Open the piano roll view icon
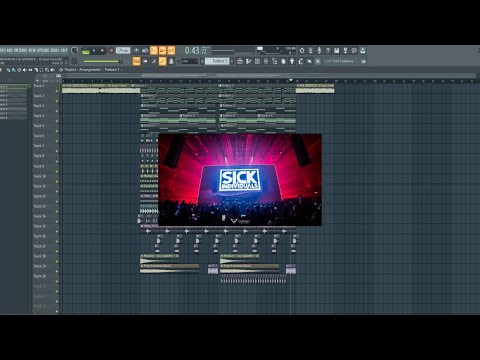 (x=248, y=61)
